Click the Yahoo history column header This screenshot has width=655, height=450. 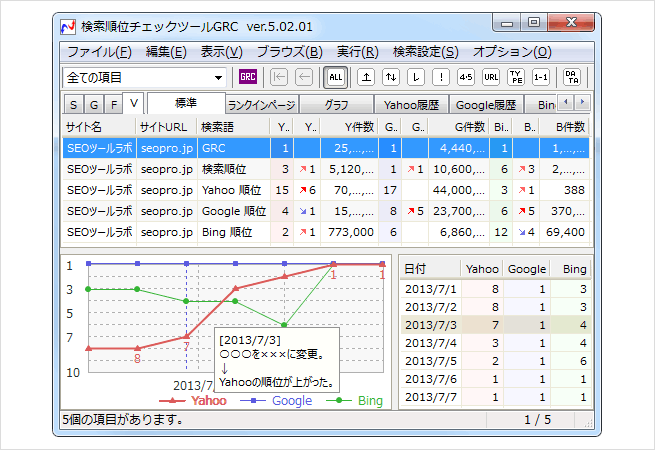click(482, 269)
